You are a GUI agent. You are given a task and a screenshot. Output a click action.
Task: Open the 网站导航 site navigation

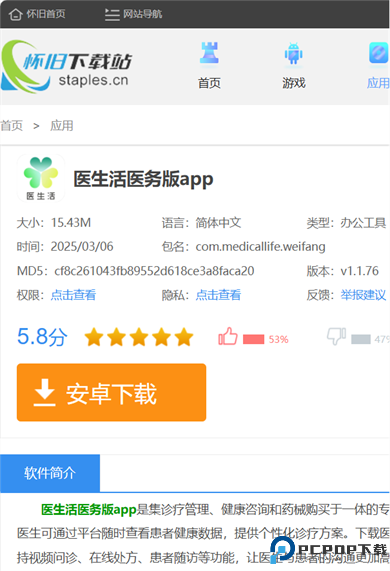[142, 14]
